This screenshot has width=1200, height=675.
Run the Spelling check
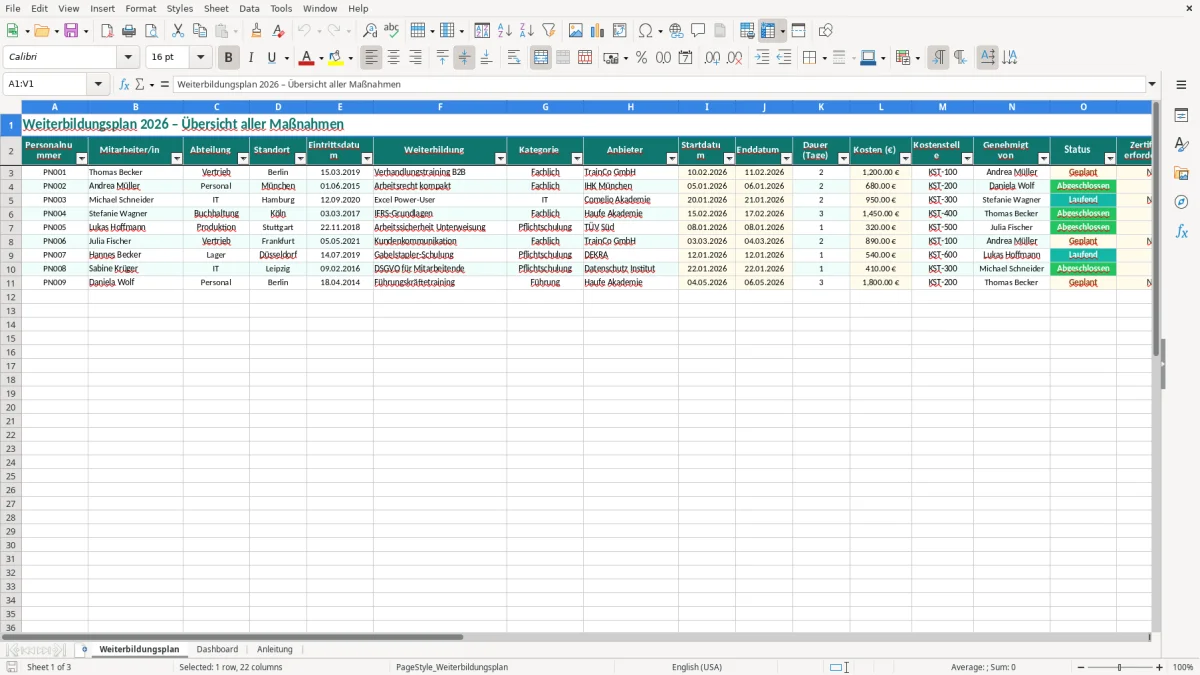(392, 31)
